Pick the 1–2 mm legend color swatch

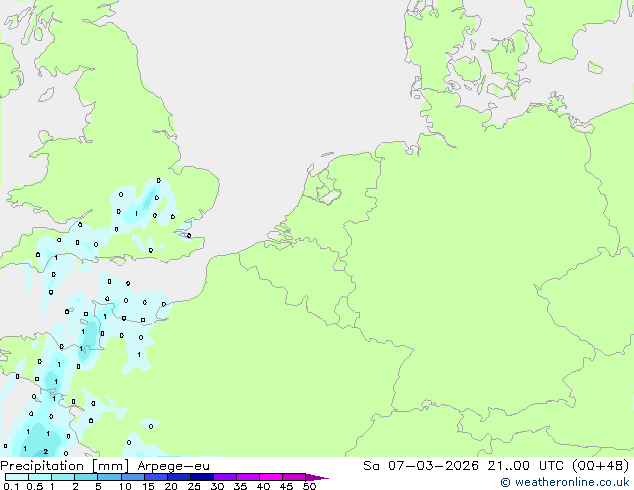[x=63, y=477]
